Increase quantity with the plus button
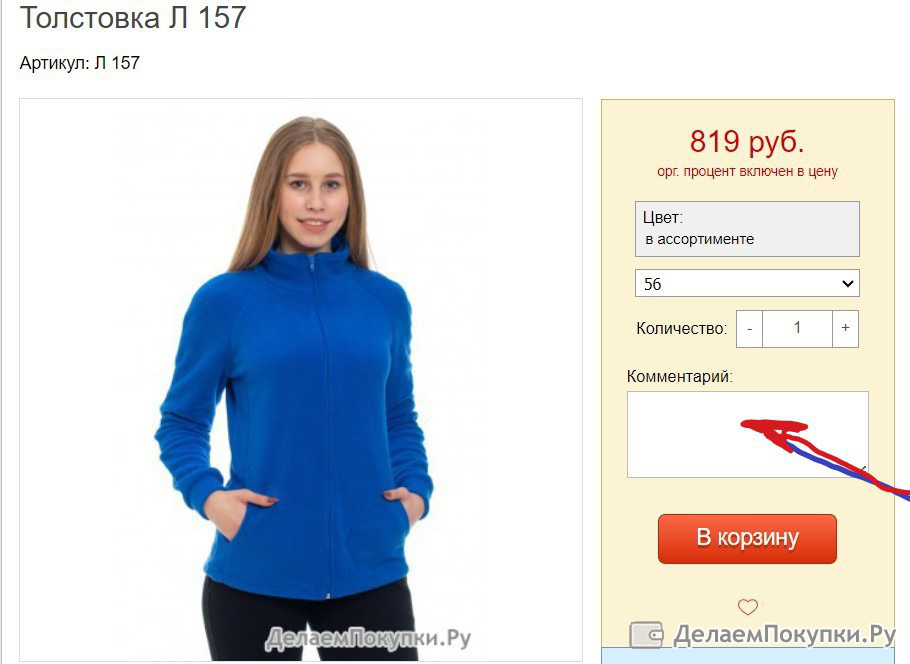The height and width of the screenshot is (664, 910). click(845, 329)
